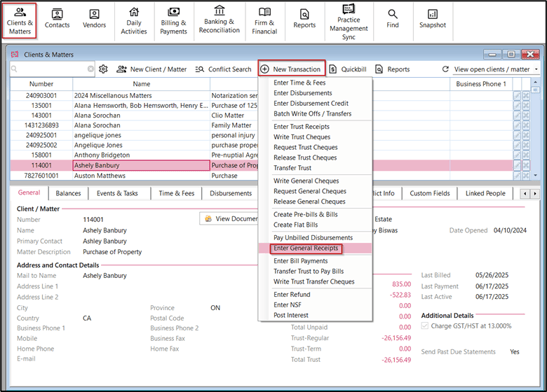The height and width of the screenshot is (392, 547).
Task: Select Enter Disbursements menu item
Action: click(302, 93)
